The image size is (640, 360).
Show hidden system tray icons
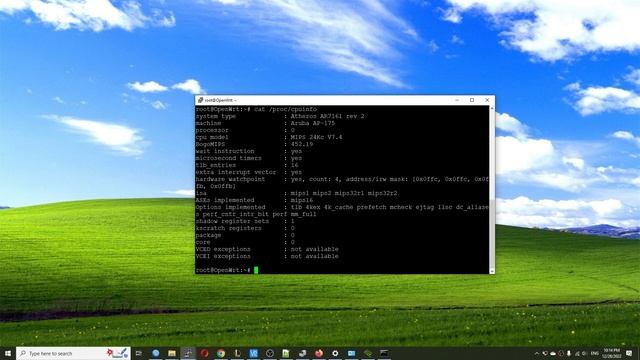[x=537, y=353]
